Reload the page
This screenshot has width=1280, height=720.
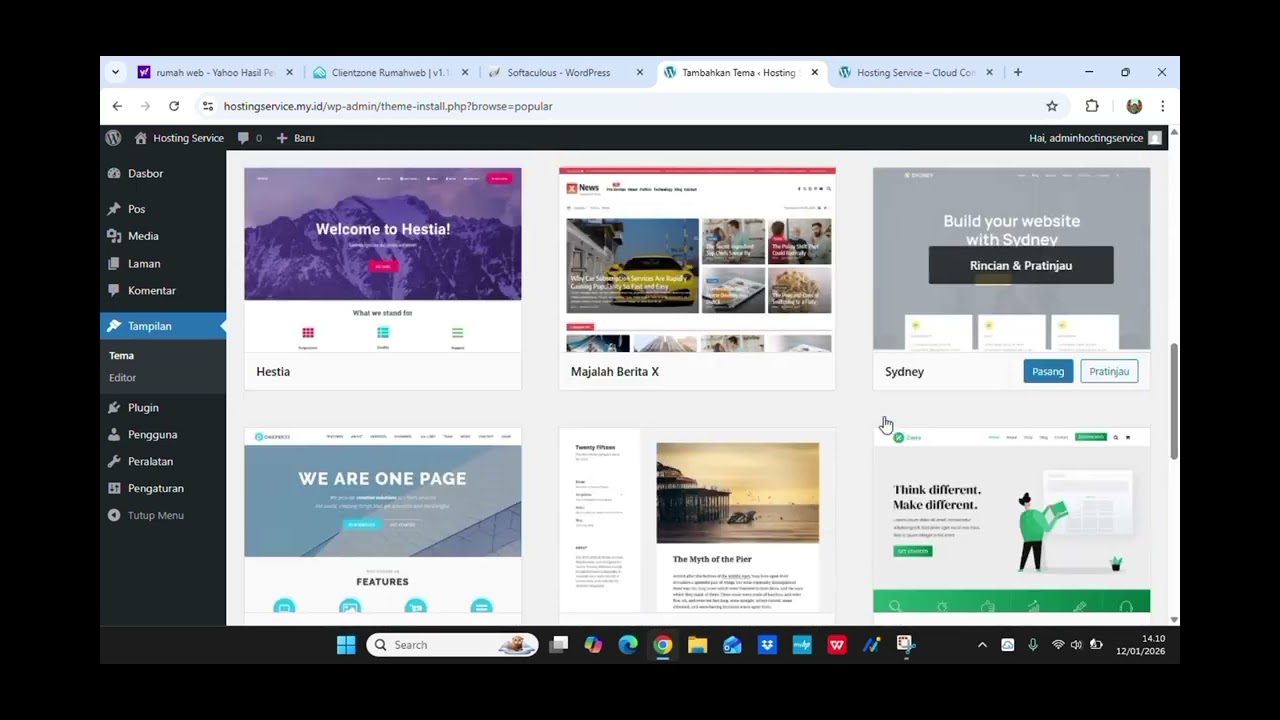tap(174, 106)
